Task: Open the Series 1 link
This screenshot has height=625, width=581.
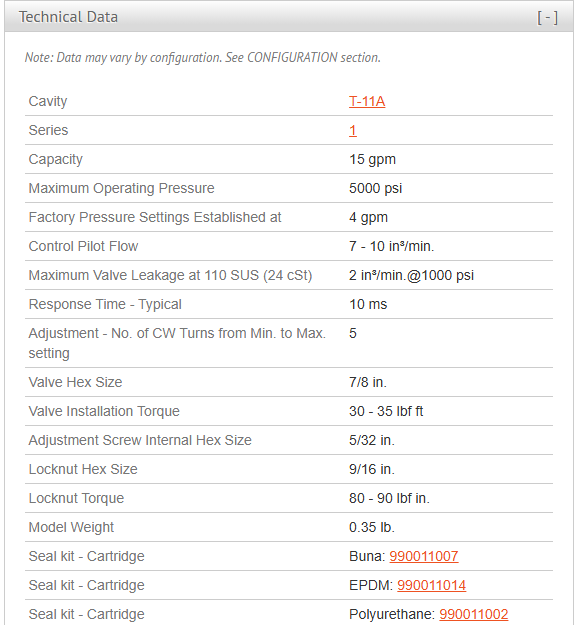Action: click(x=353, y=130)
